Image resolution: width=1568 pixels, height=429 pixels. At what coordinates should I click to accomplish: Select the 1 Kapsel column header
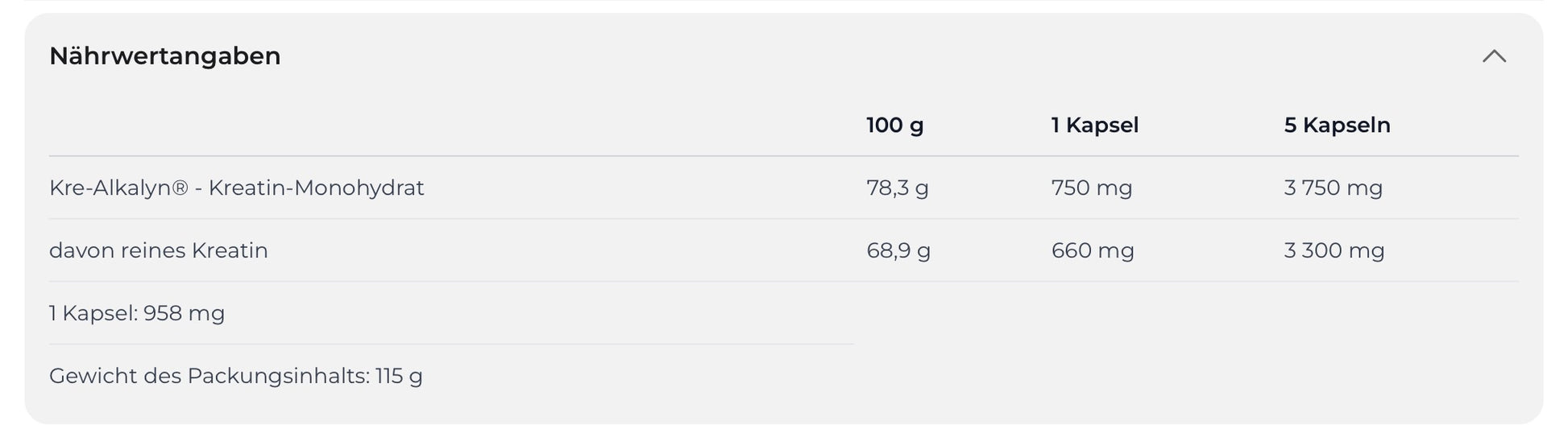[1094, 126]
